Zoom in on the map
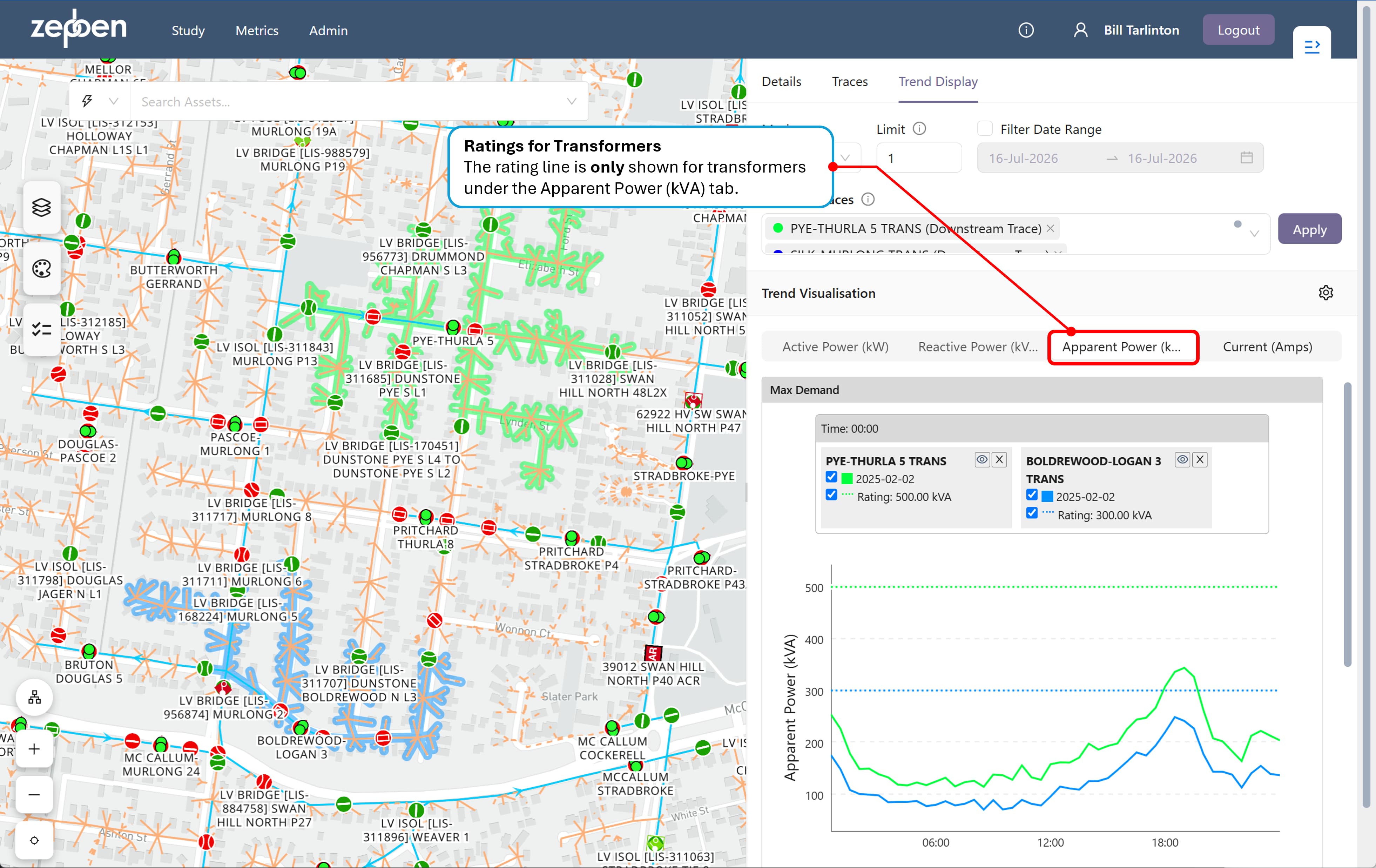The height and width of the screenshot is (868, 1376). [34, 748]
